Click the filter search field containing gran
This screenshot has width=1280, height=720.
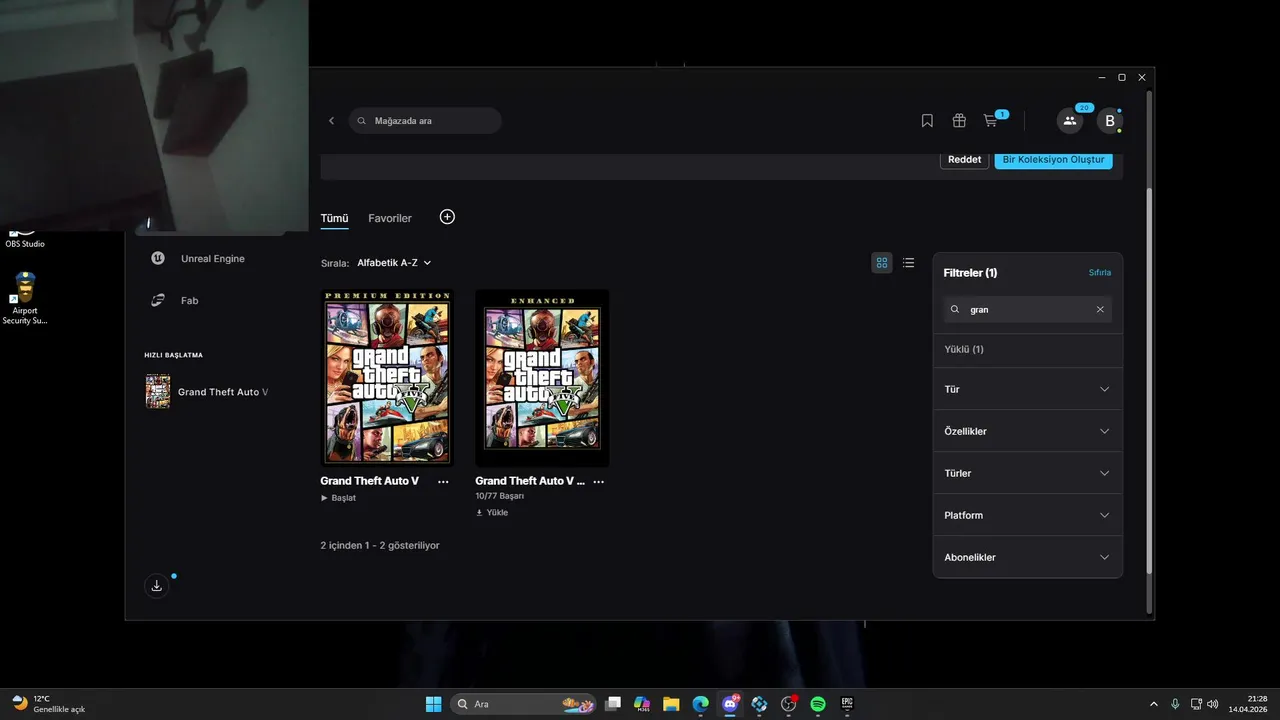click(1027, 310)
